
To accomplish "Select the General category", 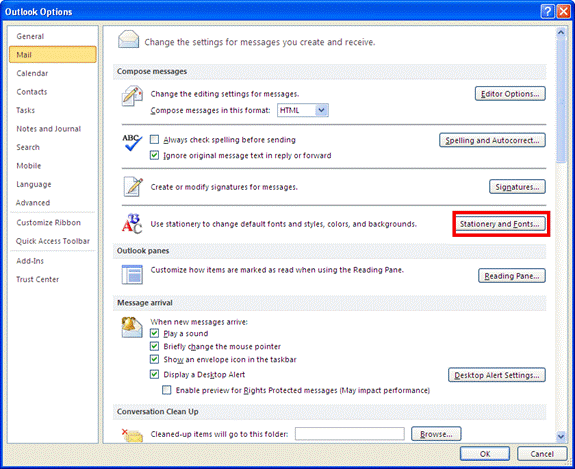I will click(53, 36).
